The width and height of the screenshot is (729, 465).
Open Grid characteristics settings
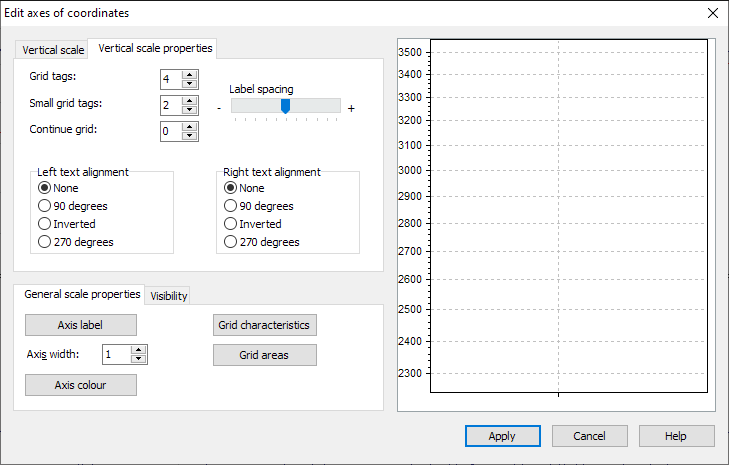point(265,325)
